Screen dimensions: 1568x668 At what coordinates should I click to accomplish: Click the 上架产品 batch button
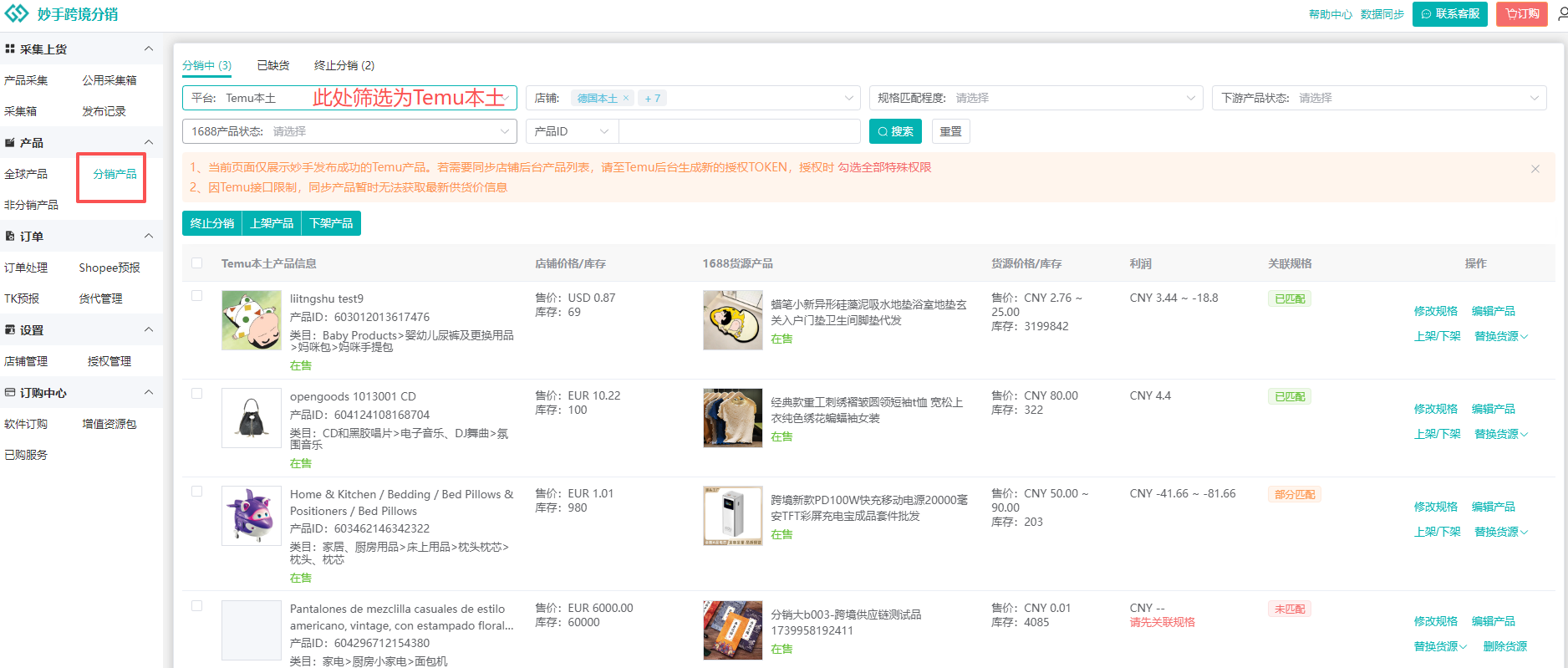tap(272, 223)
